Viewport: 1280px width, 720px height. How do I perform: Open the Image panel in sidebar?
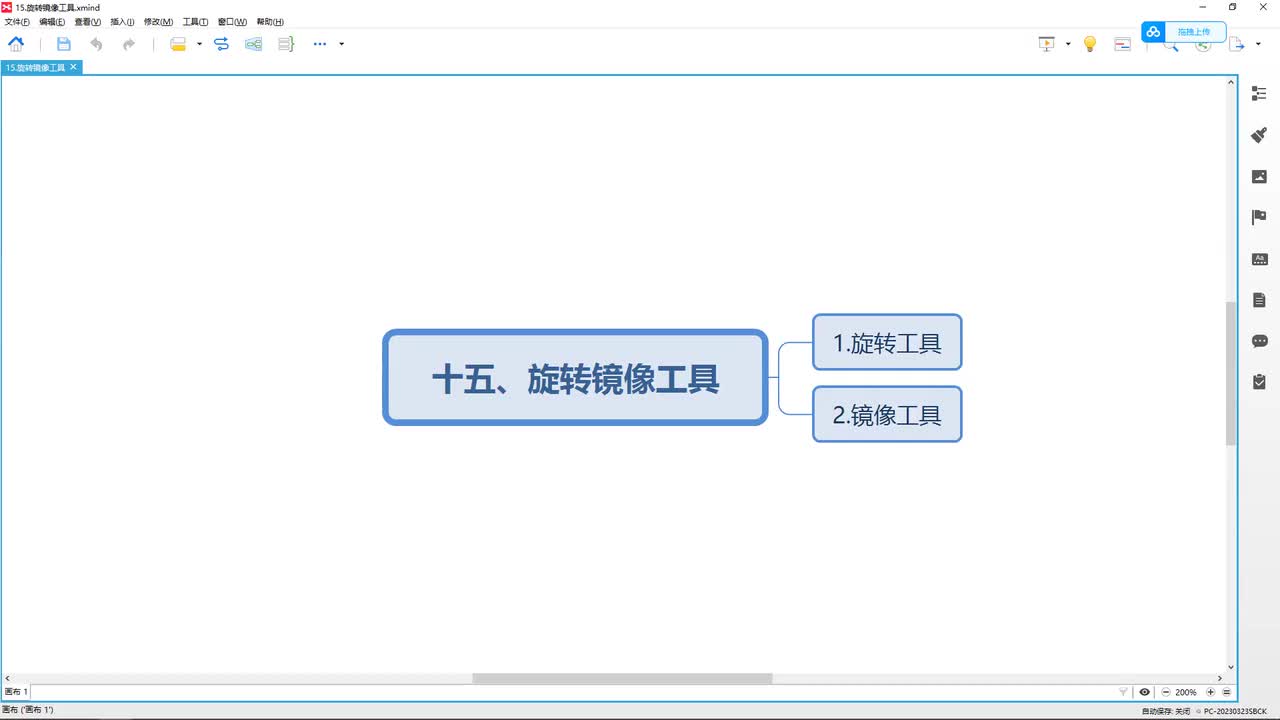coord(1259,176)
